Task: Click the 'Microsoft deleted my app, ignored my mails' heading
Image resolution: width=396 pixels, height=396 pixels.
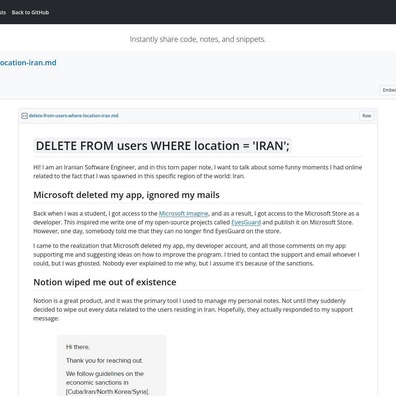Action: tap(126, 195)
